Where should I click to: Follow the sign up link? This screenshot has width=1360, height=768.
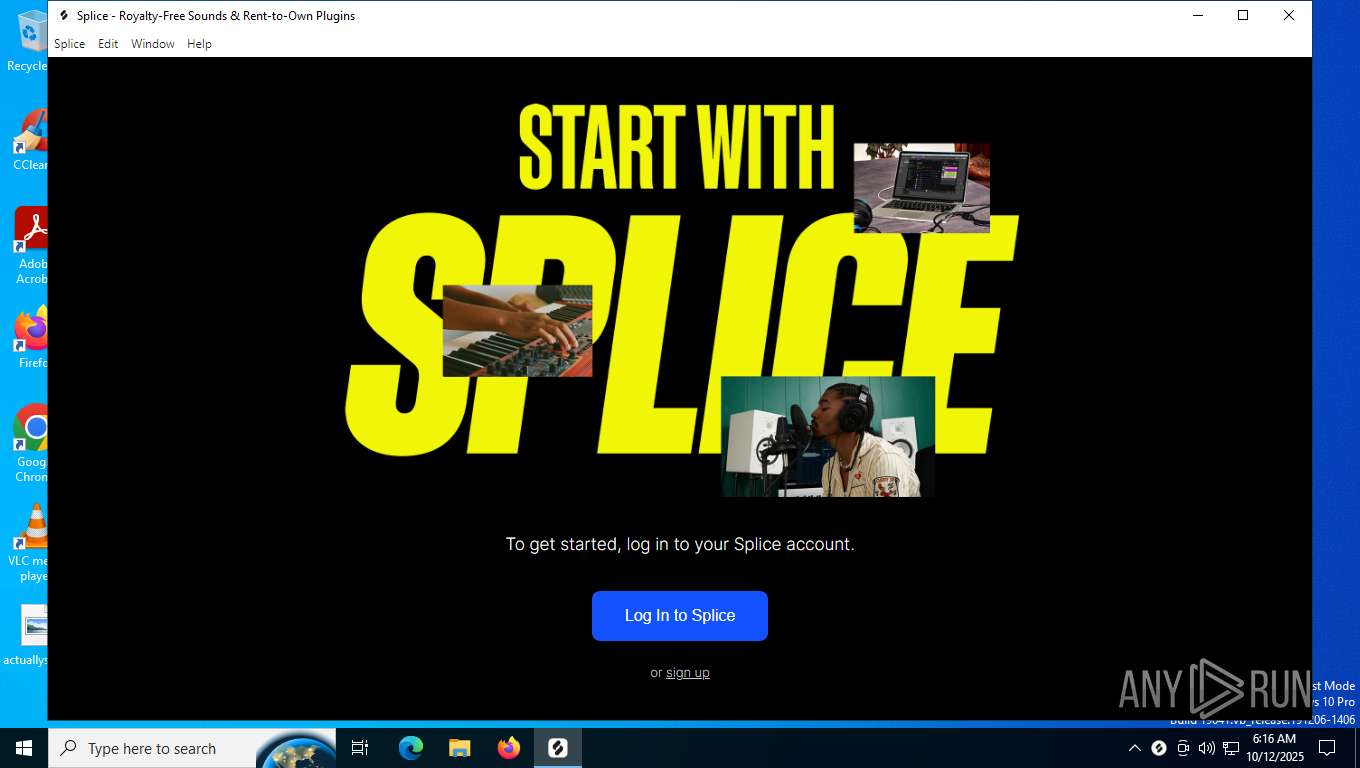coord(688,673)
